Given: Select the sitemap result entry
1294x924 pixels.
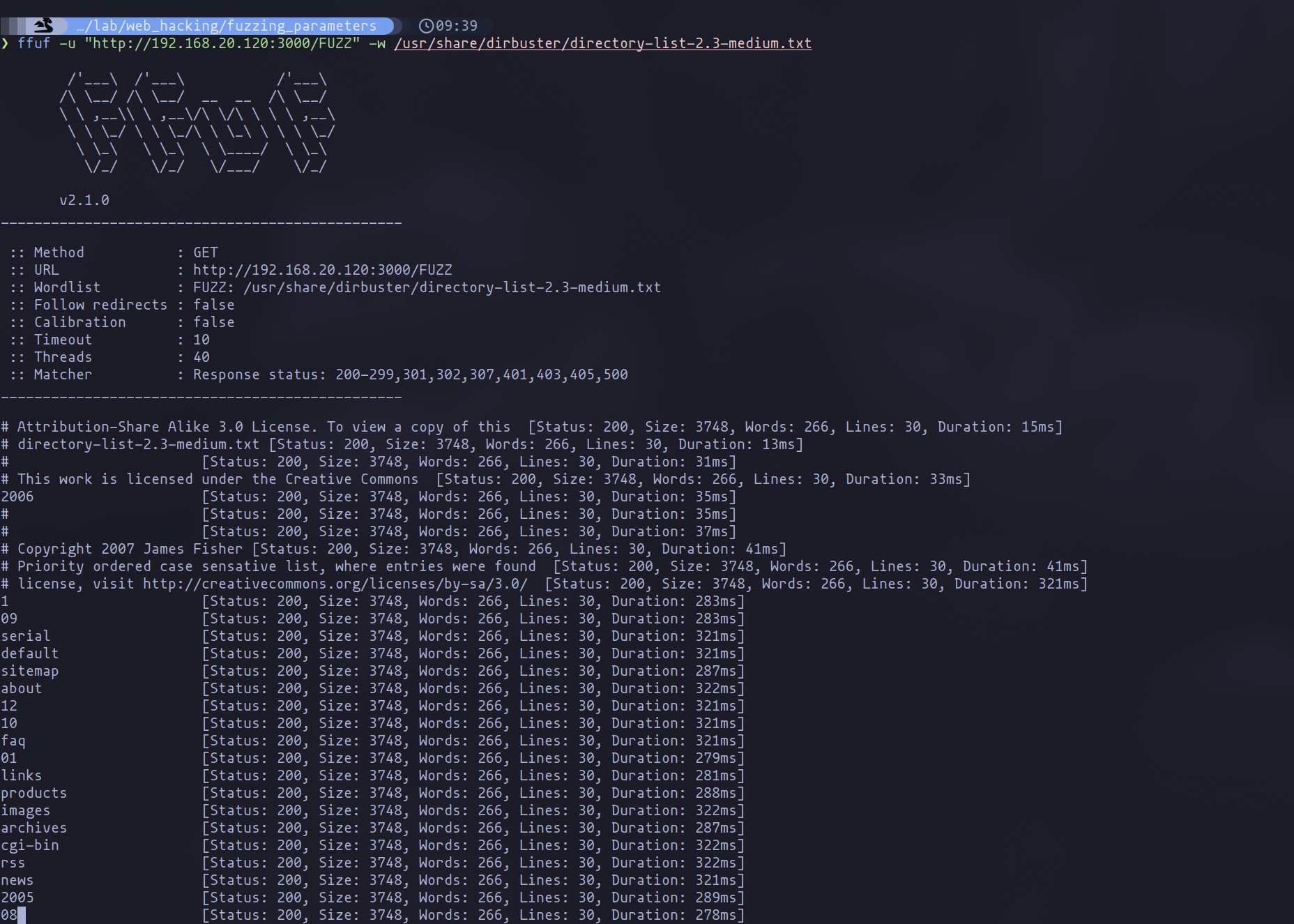Looking at the screenshot, I should 30,671.
